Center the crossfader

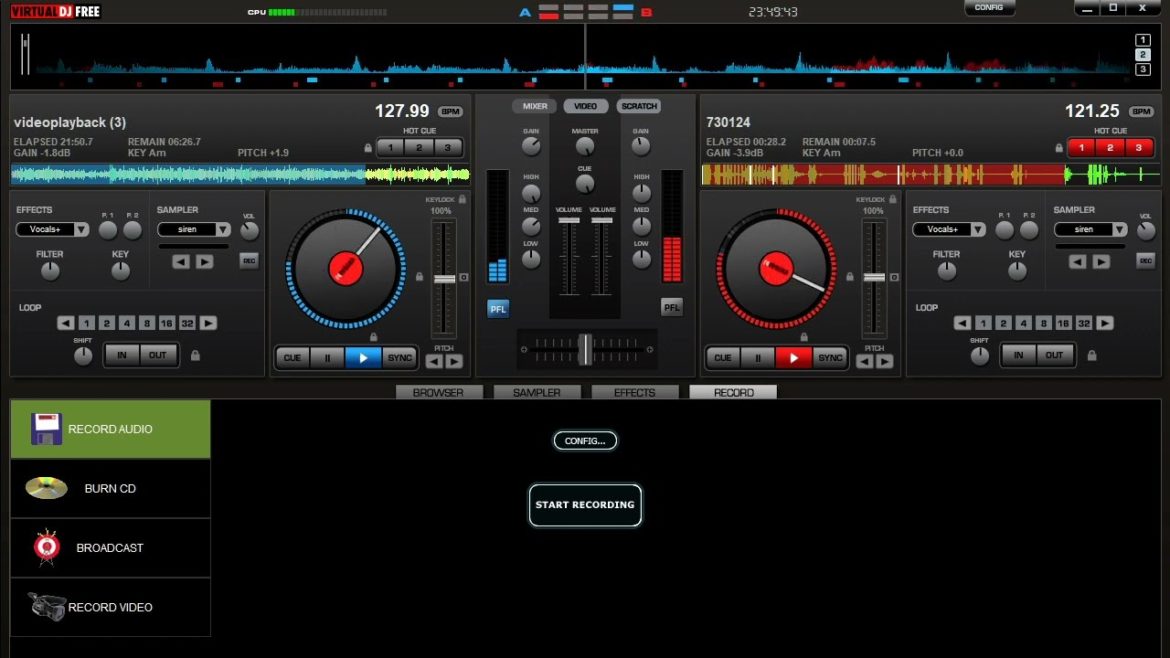[585, 348]
